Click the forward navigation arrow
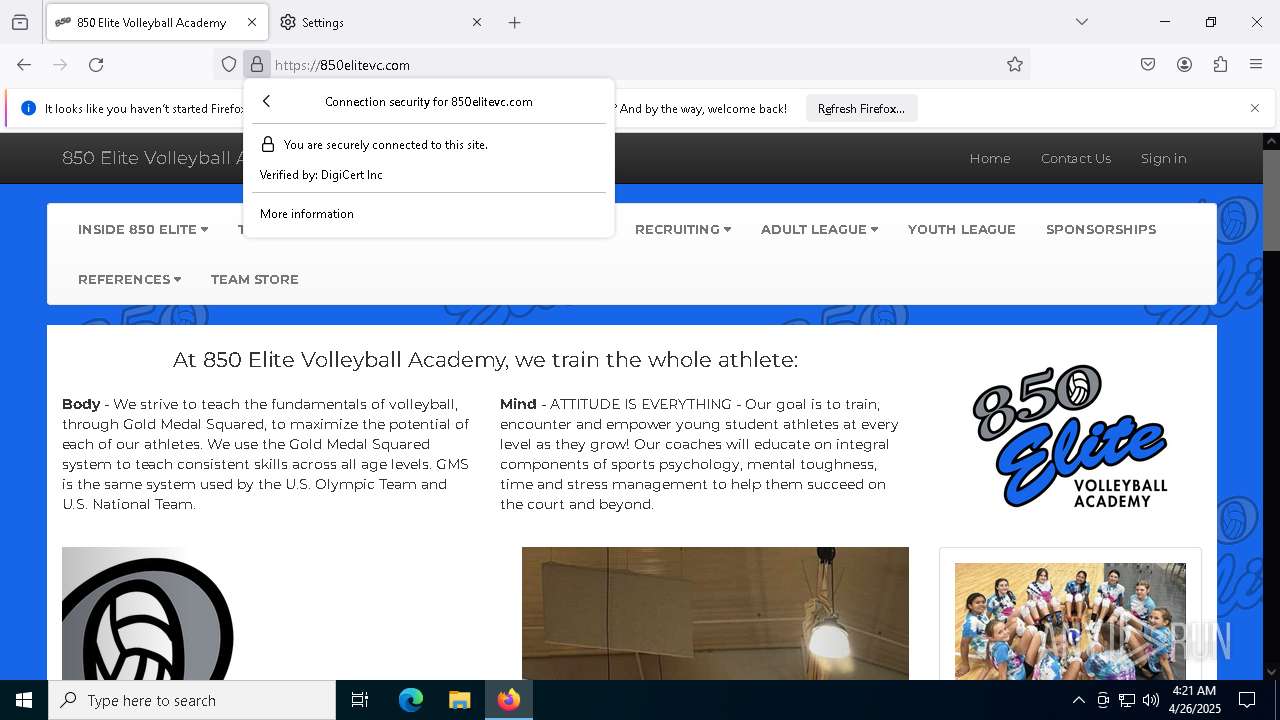1280x720 pixels. coord(60,65)
